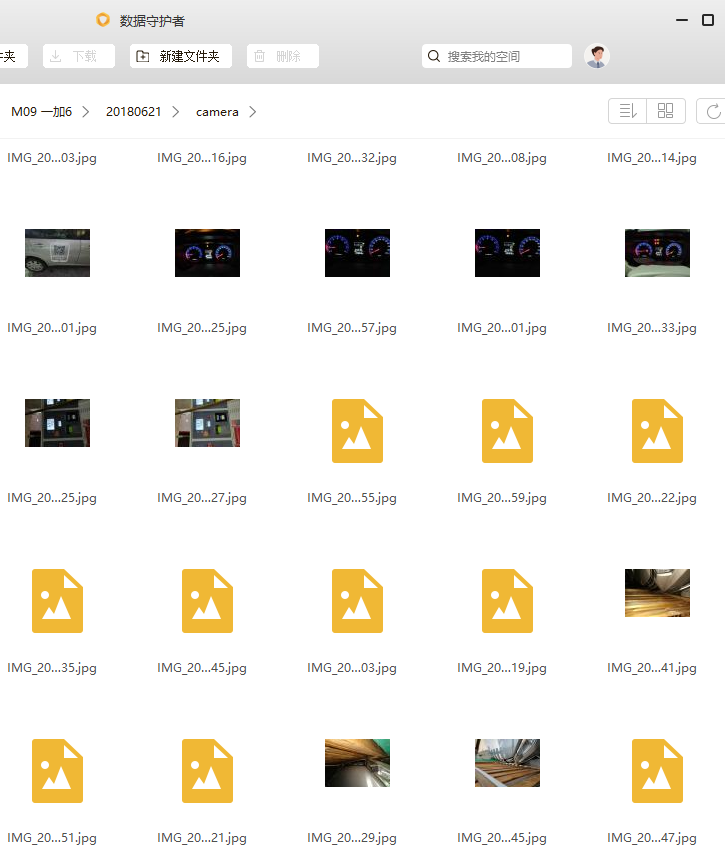Image resolution: width=725 pixels, height=858 pixels.
Task: Select file name IMG_20...08.jpg
Action: coord(502,158)
